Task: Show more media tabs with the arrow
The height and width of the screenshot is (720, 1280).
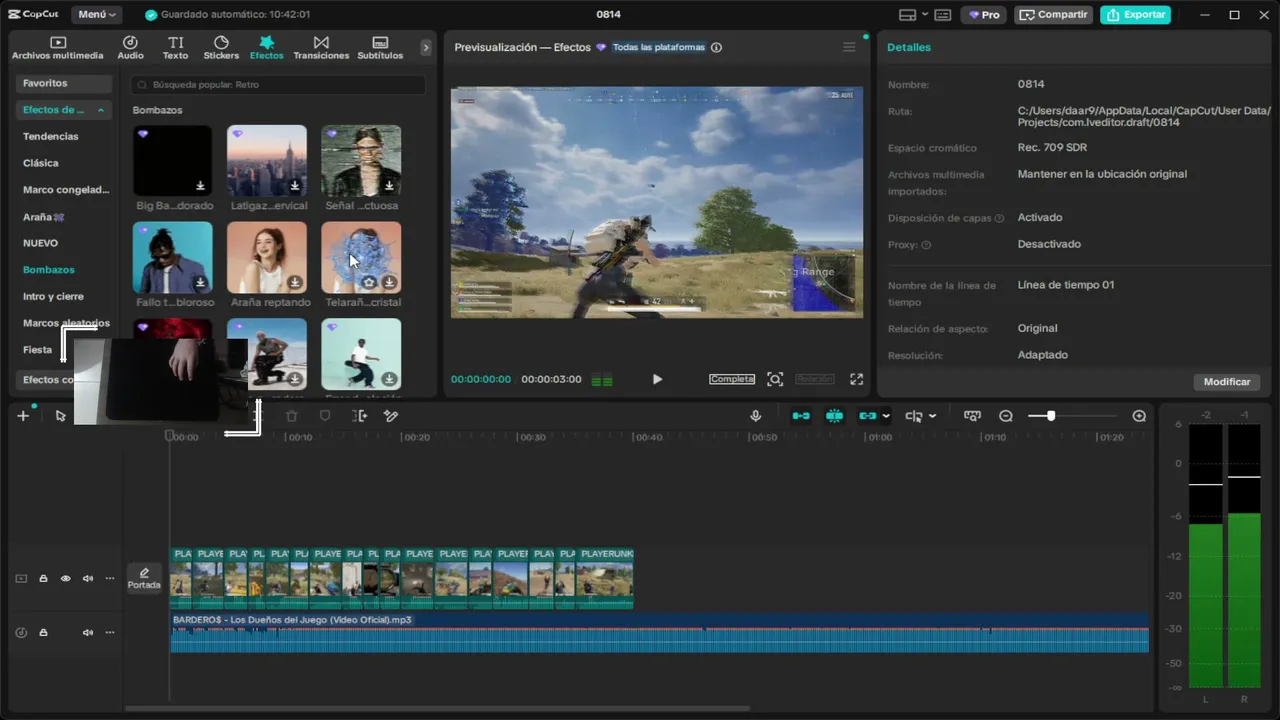Action: coord(426,47)
